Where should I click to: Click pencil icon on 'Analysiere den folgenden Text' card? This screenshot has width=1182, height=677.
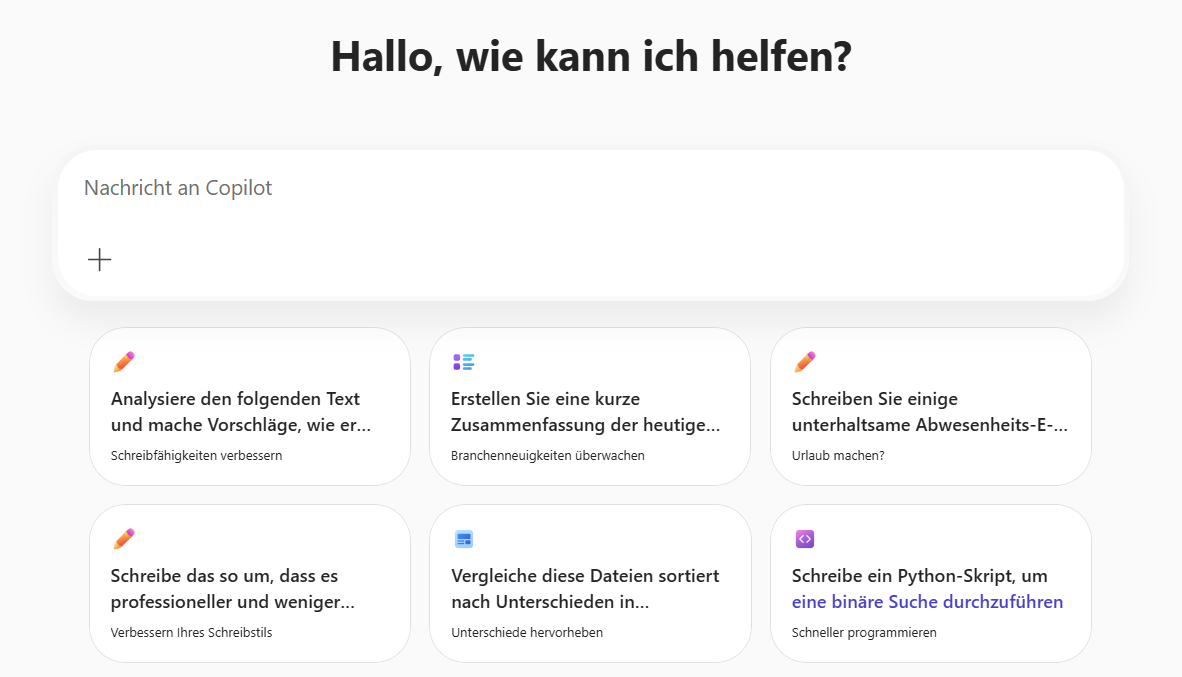(124, 362)
